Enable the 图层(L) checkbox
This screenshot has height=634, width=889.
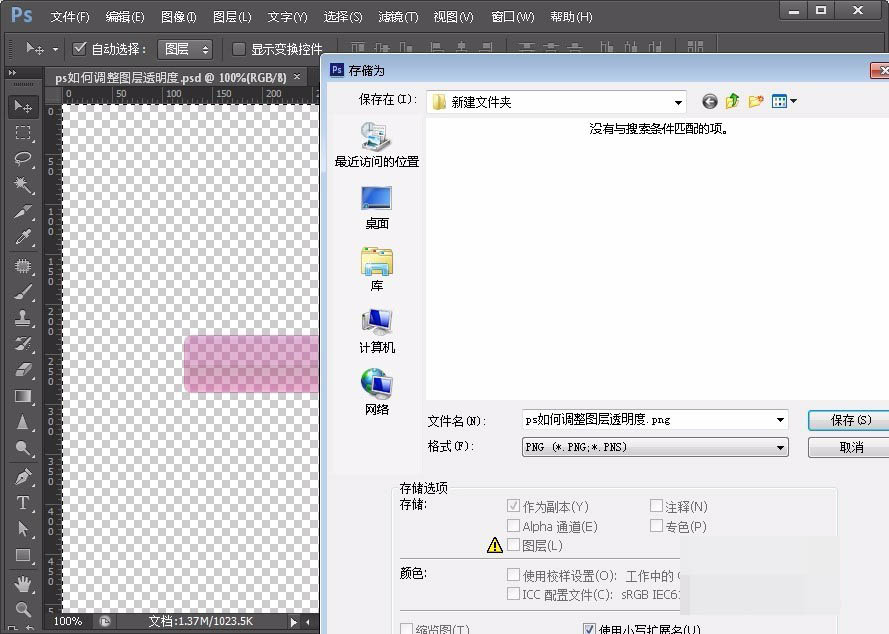pos(513,546)
